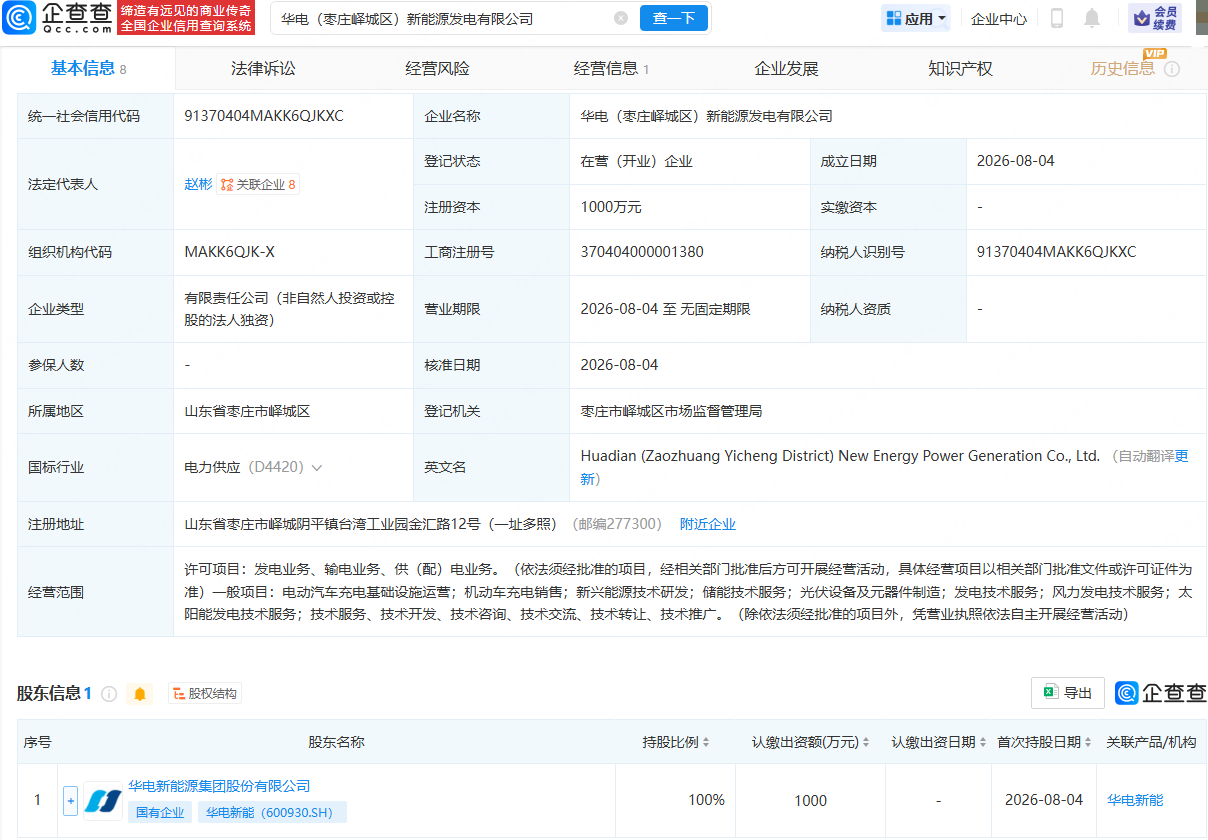Click the orange bell icon beside 股东信息
Image resolution: width=1208 pixels, height=840 pixels.
140,694
